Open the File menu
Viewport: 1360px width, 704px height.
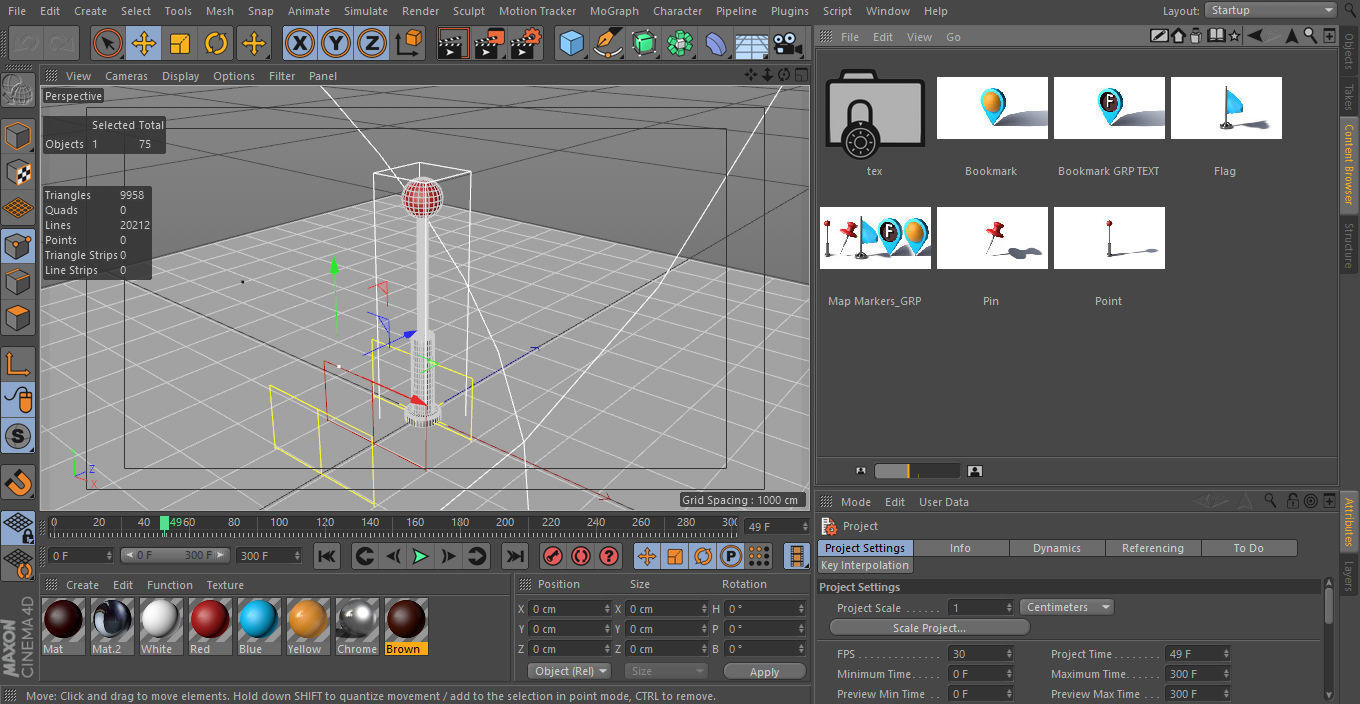pos(18,11)
